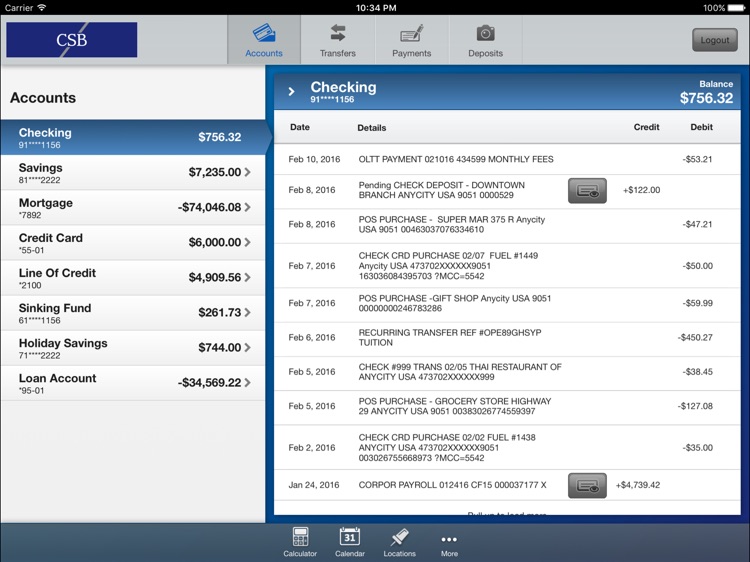Select the Sinking Fund name
This screenshot has height=562, width=750.
55,308
